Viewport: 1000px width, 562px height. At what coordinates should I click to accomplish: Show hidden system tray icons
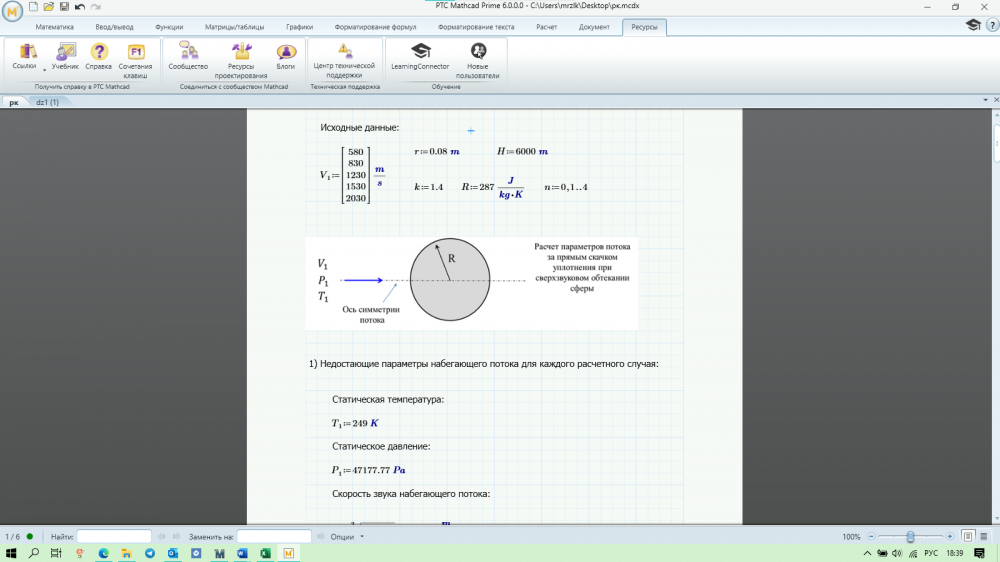[x=866, y=553]
